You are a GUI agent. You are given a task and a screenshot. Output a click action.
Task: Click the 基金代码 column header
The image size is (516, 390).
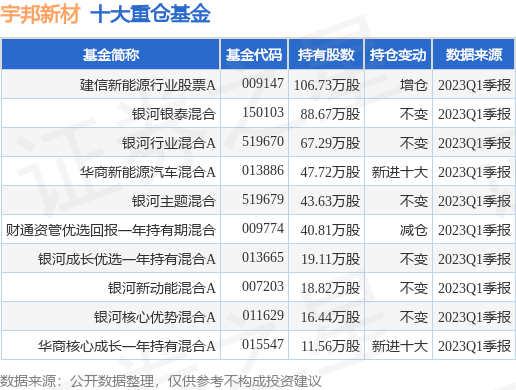[254, 55]
